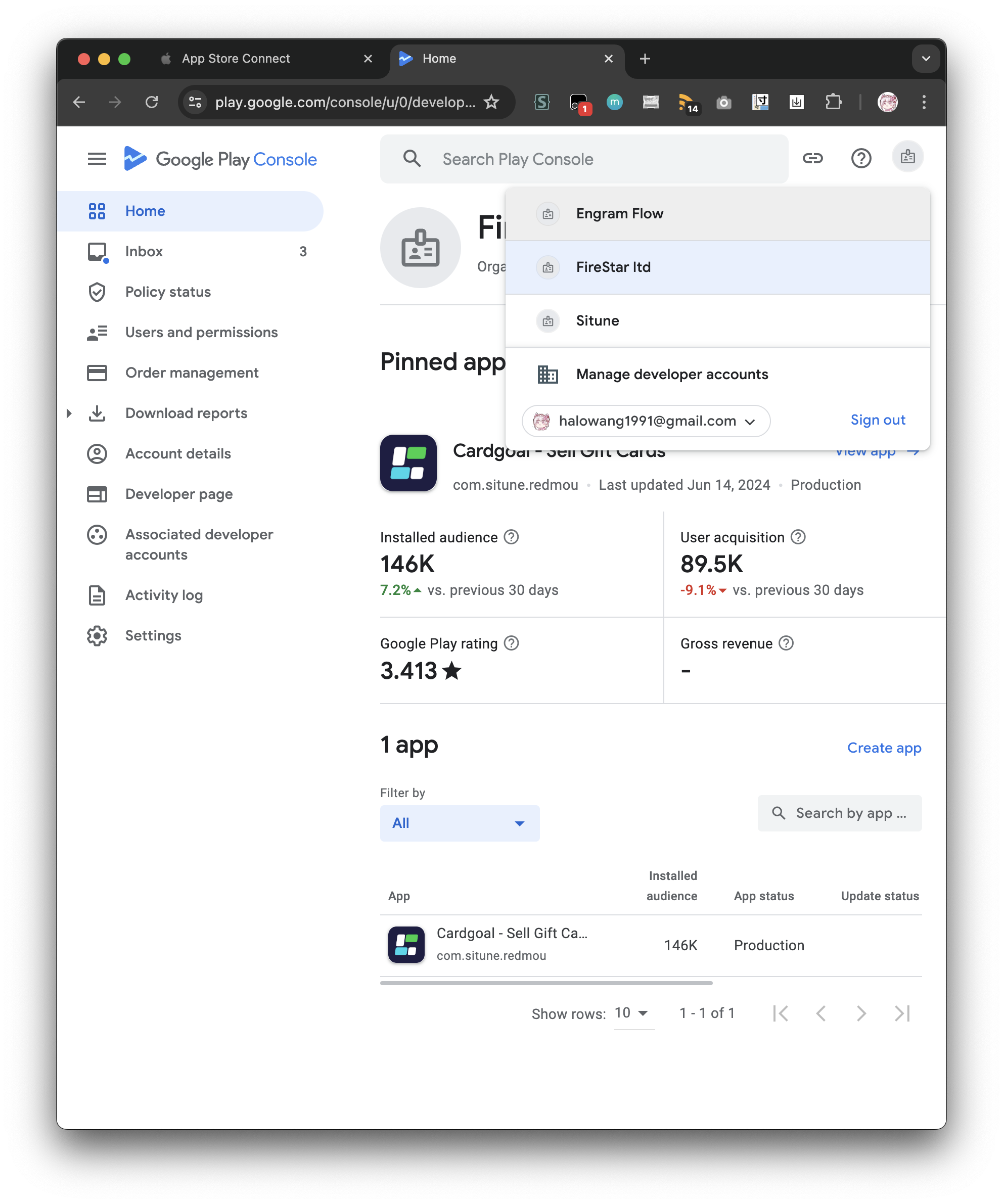Open the Cardgoal row in the app table
Viewport: 1003px width, 1204px height.
(650, 945)
